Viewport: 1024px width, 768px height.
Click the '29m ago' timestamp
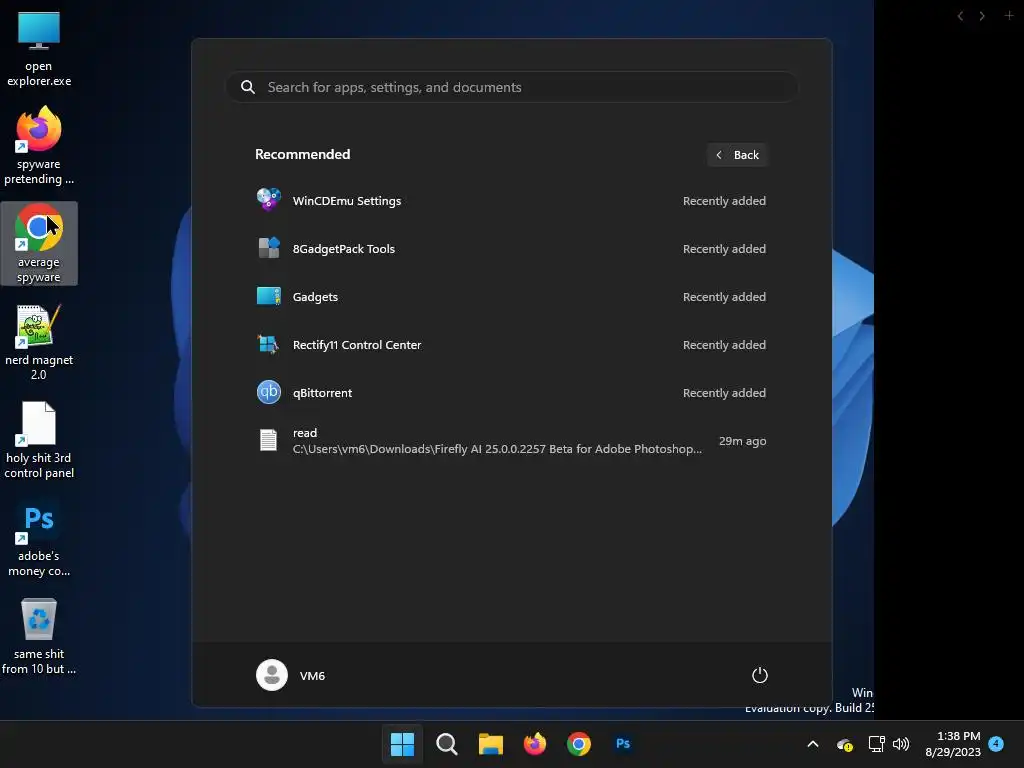743,441
